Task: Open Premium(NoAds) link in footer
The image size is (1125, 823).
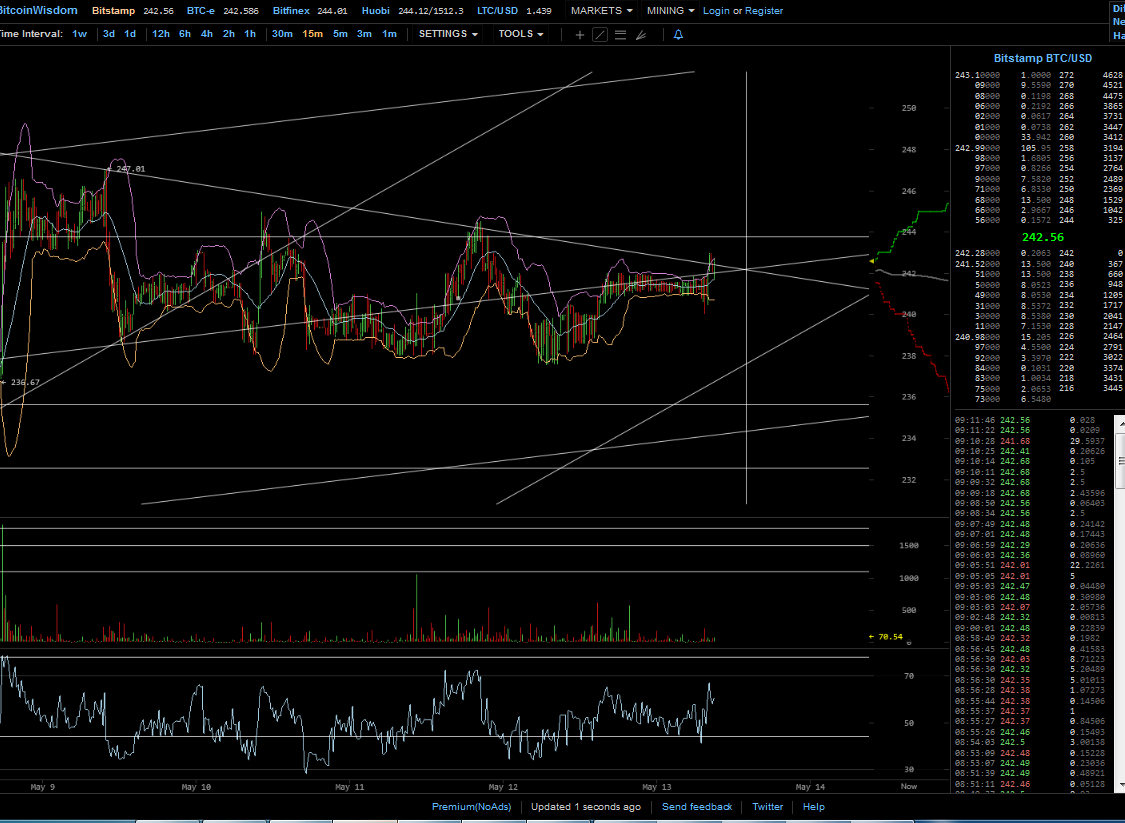Action: click(471, 806)
